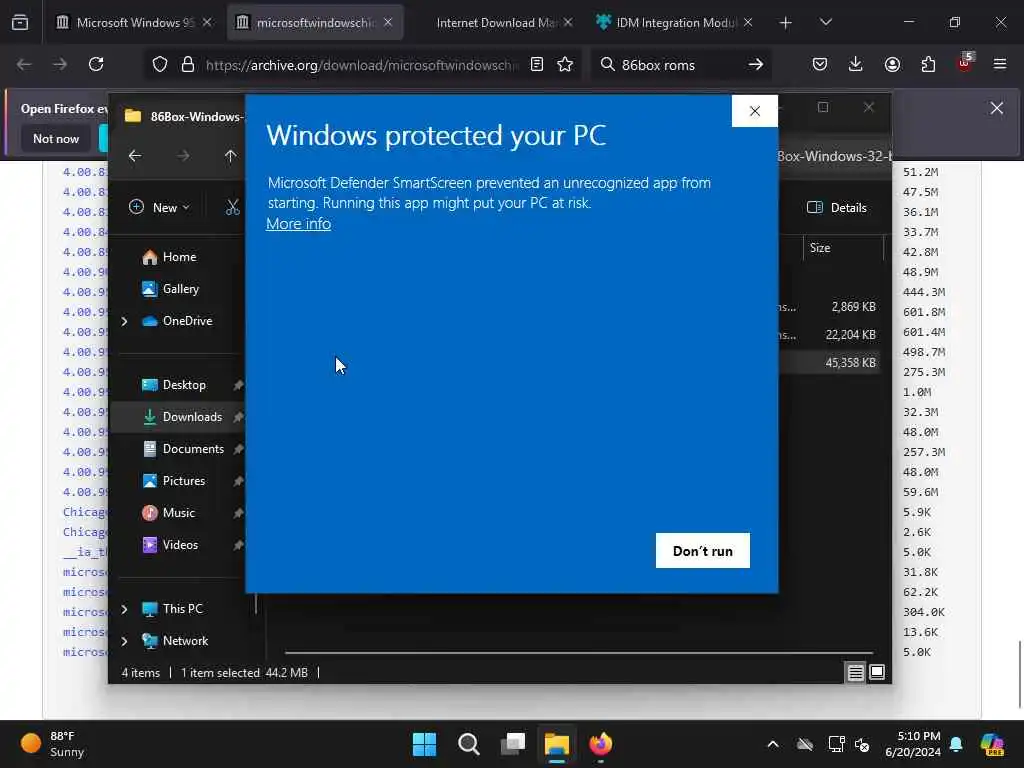This screenshot has width=1024, height=768.
Task: Show hidden system tray icons
Action: (x=773, y=744)
